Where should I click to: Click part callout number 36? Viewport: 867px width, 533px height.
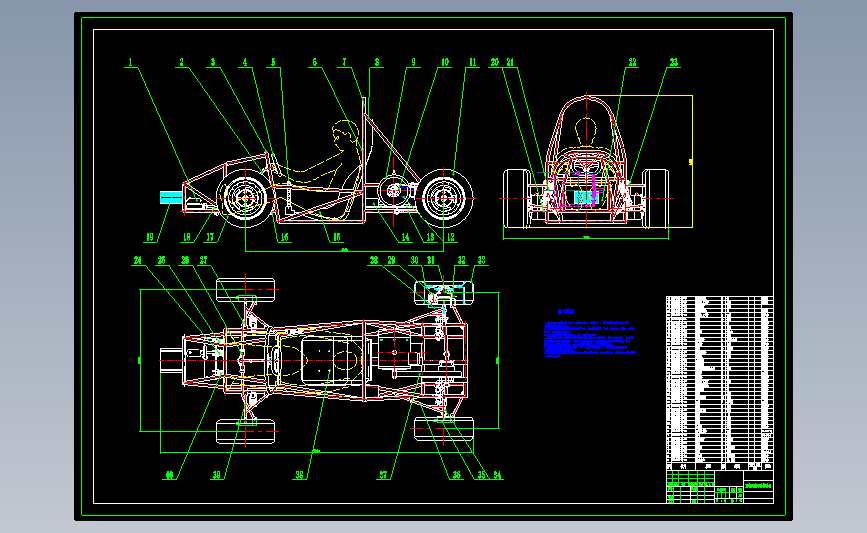coord(456,475)
